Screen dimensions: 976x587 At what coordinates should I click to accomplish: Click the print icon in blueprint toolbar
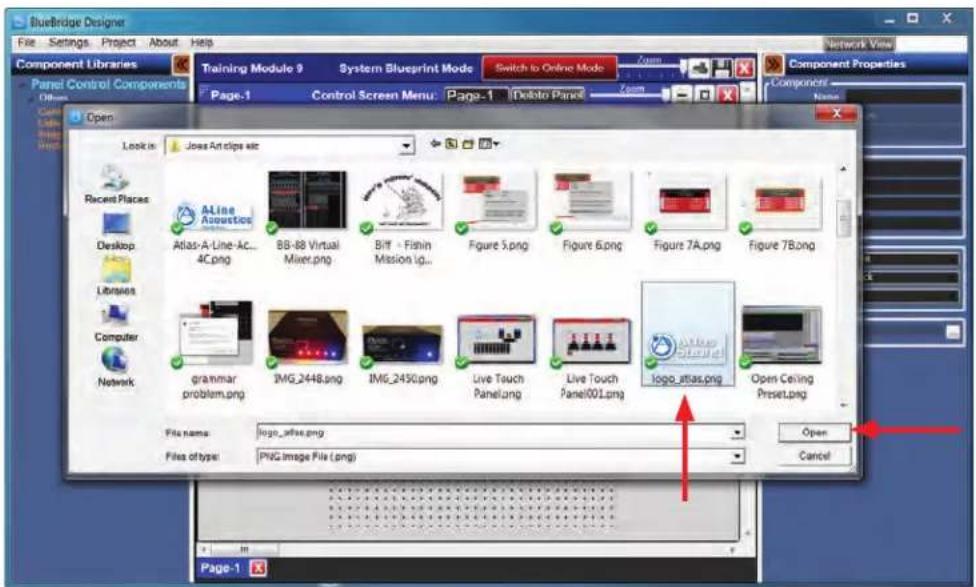point(699,68)
